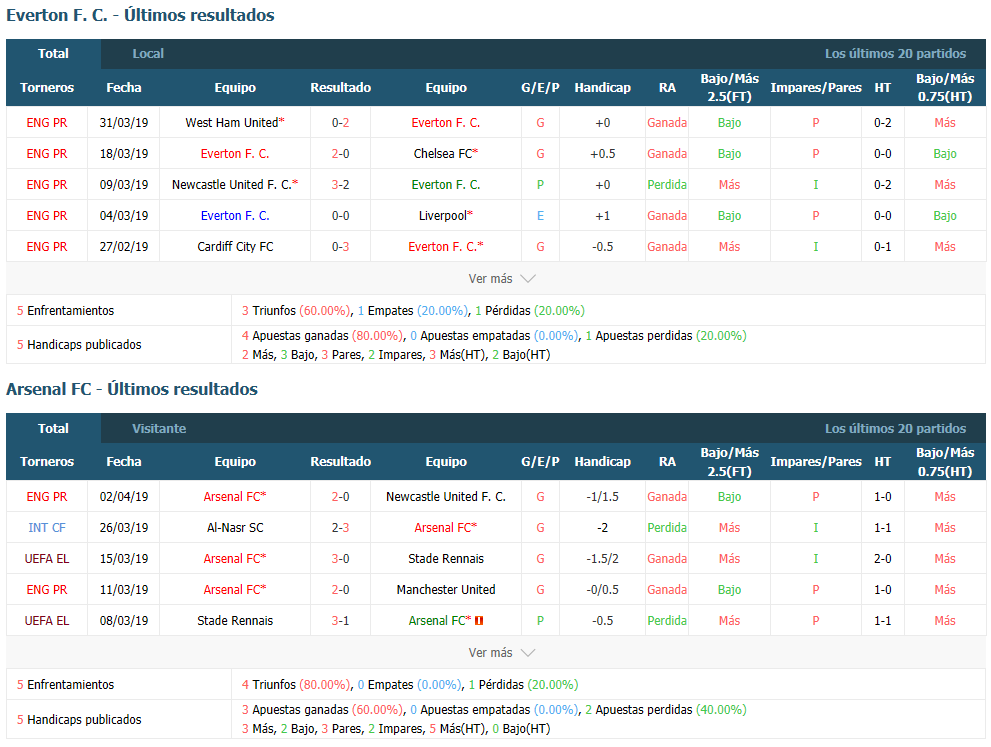
Task: Click Torneros column header in Everton table
Action: (47, 88)
